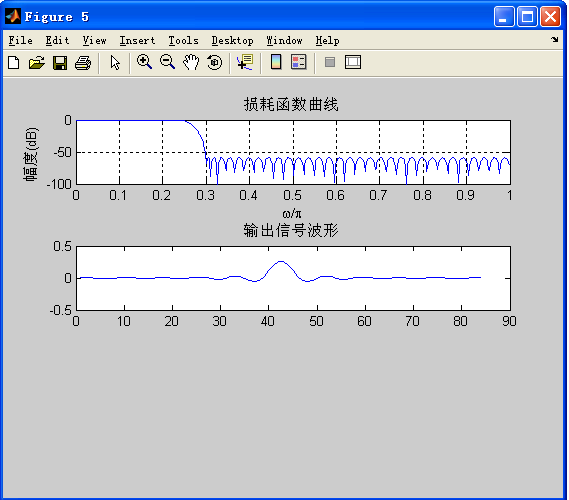Open the Window menu
The width and height of the screenshot is (569, 500).
click(284, 41)
